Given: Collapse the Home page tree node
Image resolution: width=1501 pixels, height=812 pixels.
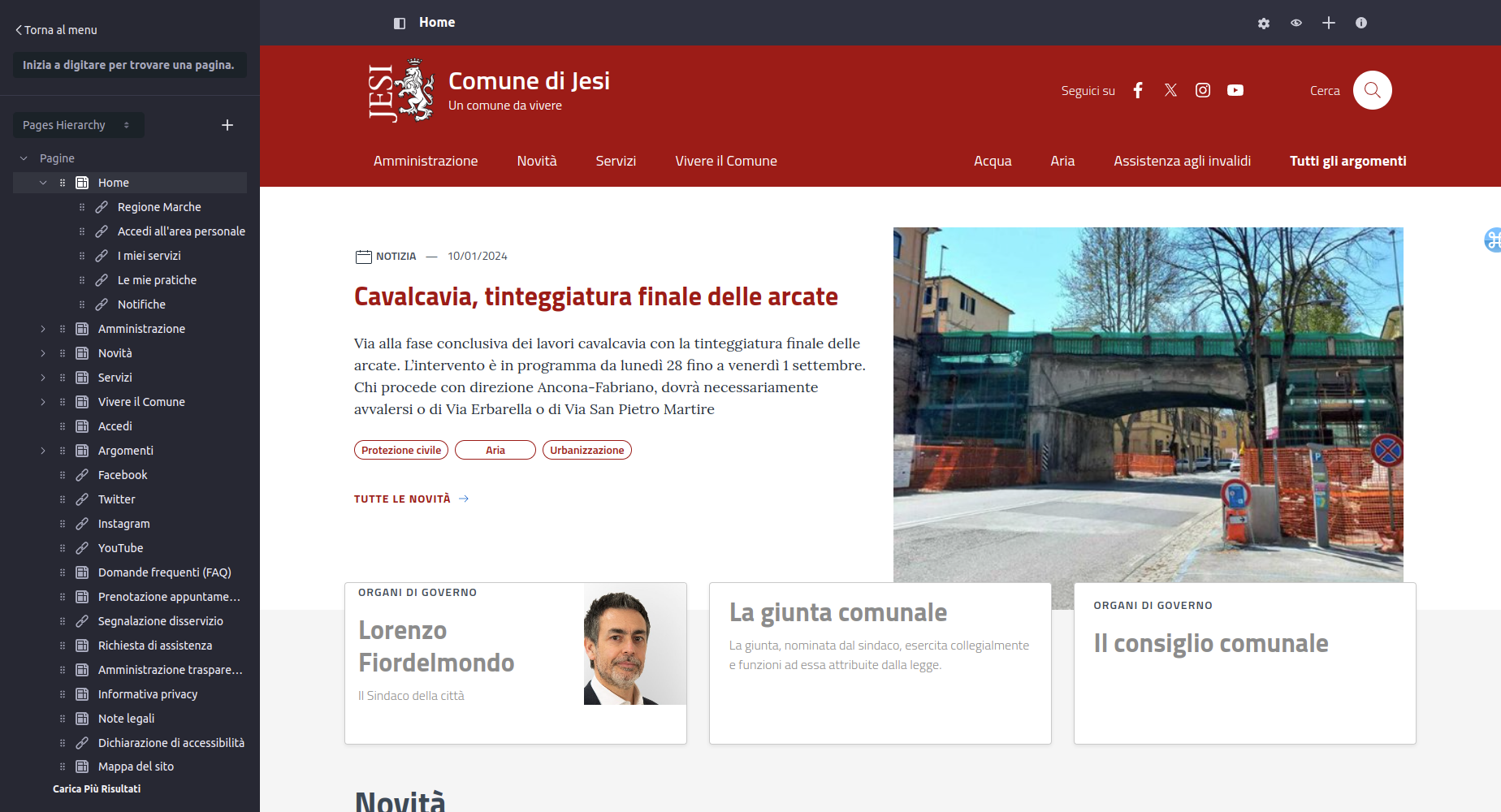Looking at the screenshot, I should 43,183.
